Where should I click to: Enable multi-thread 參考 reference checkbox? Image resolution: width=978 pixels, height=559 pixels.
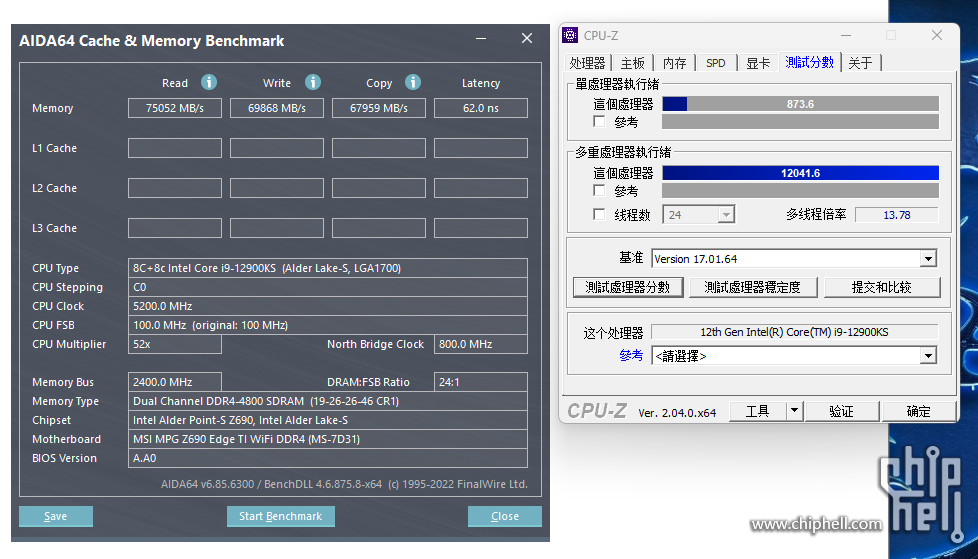(x=599, y=190)
